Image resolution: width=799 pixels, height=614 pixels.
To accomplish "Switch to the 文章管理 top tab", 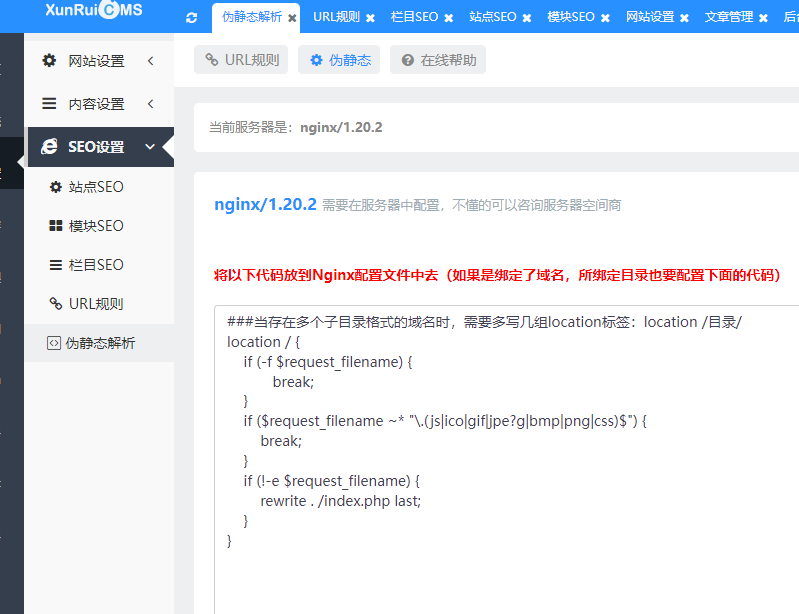I will tap(729, 17).
